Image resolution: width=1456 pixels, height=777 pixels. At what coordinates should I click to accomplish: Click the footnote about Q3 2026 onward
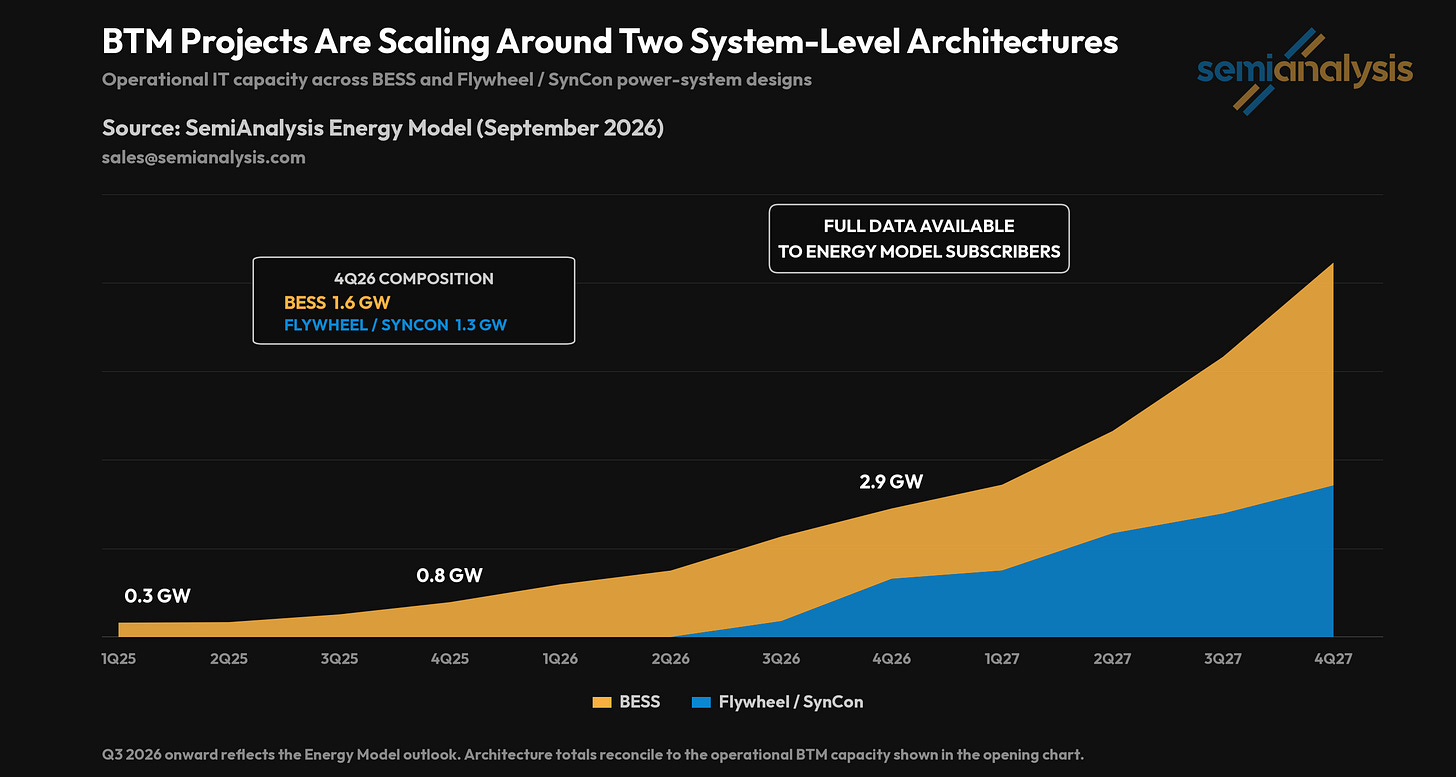pyautogui.click(x=593, y=753)
